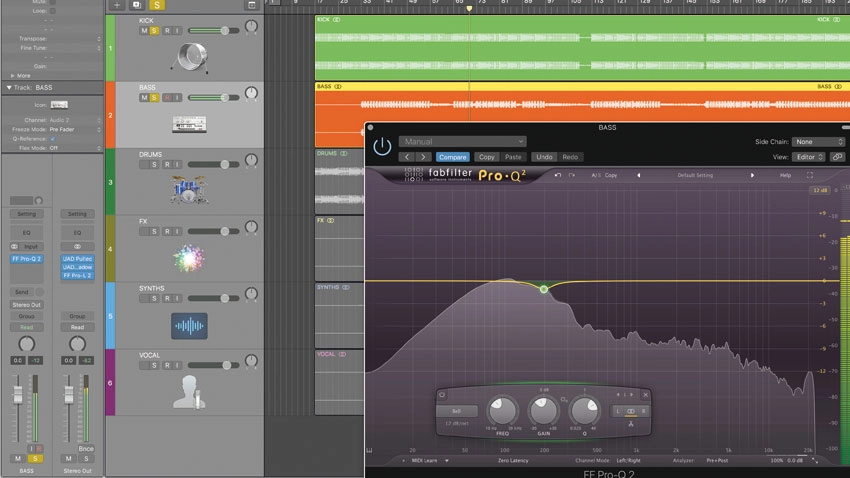Click the KICK track pan knob
This screenshot has width=850, height=478.
(x=251, y=27)
